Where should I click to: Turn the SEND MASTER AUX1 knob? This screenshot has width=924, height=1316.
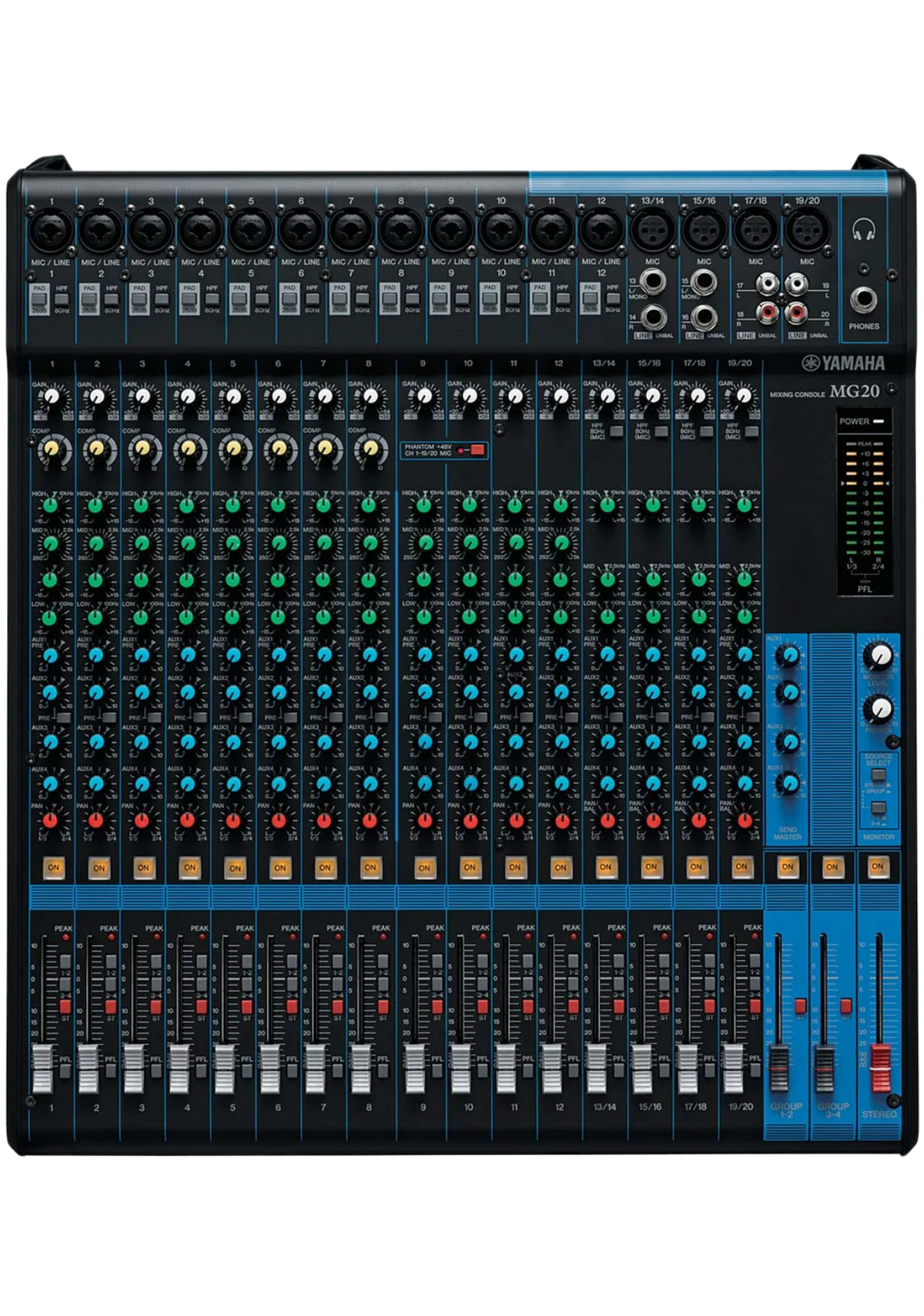pyautogui.click(x=788, y=656)
